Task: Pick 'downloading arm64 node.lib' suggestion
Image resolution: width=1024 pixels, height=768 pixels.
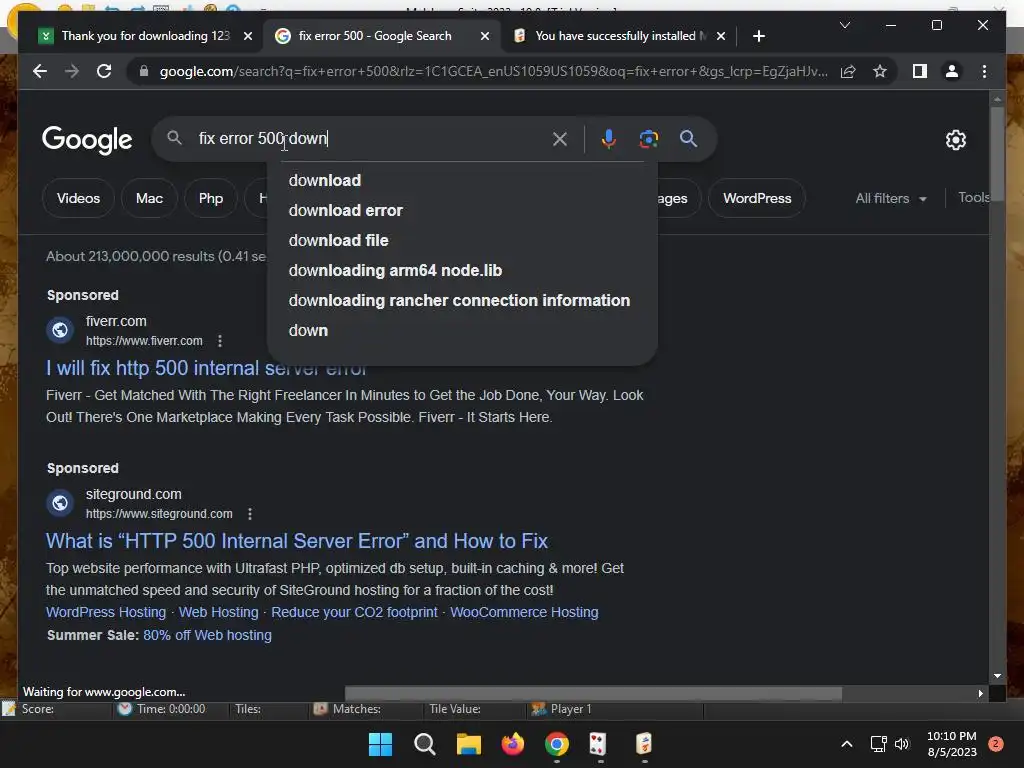Action: point(395,270)
